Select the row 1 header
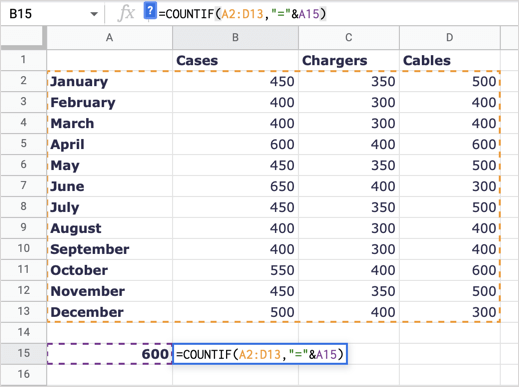The height and width of the screenshot is (387, 519). [x=23, y=60]
